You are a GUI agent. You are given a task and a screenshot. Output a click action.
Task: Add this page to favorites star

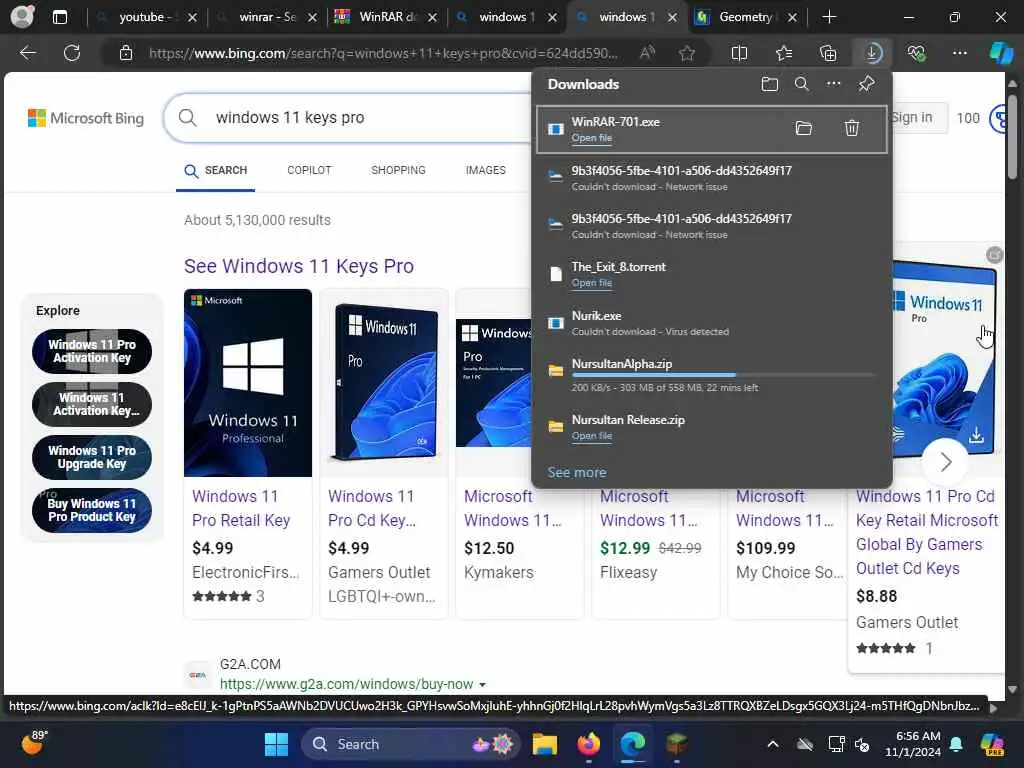tap(686, 53)
